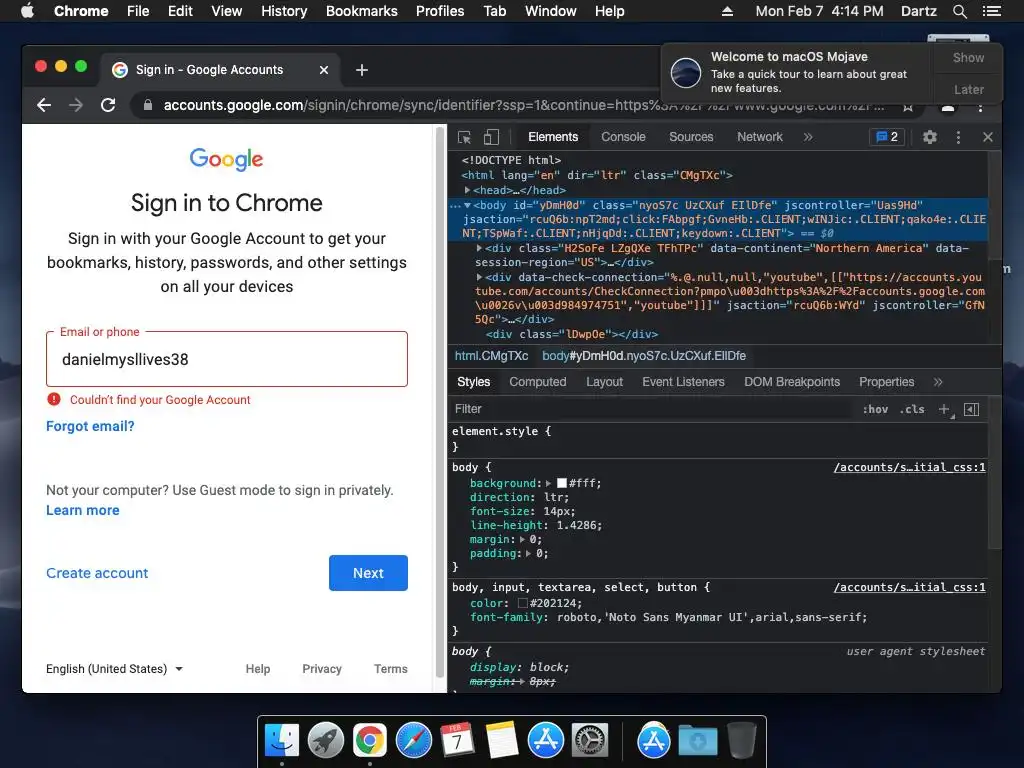Click the Apple menu icon

click(x=27, y=11)
